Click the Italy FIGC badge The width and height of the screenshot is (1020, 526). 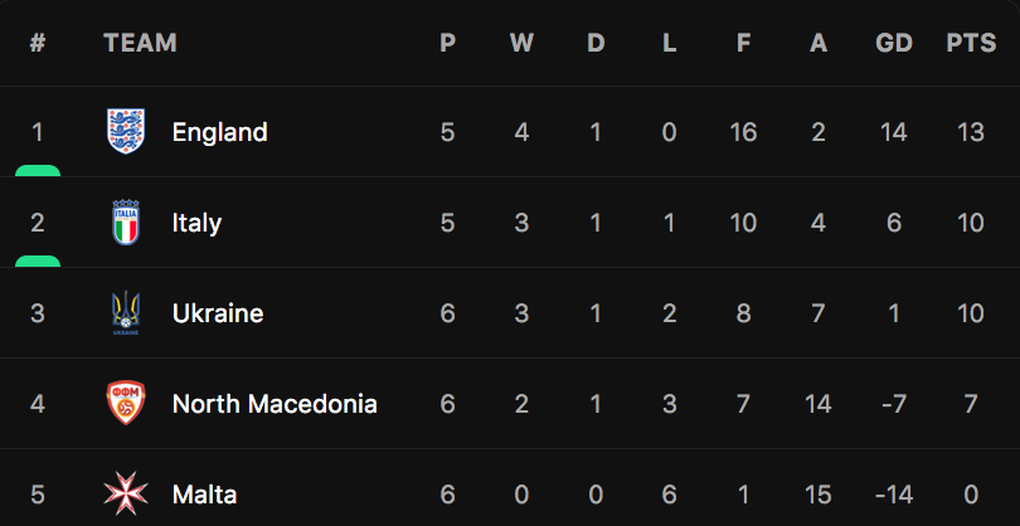click(126, 222)
